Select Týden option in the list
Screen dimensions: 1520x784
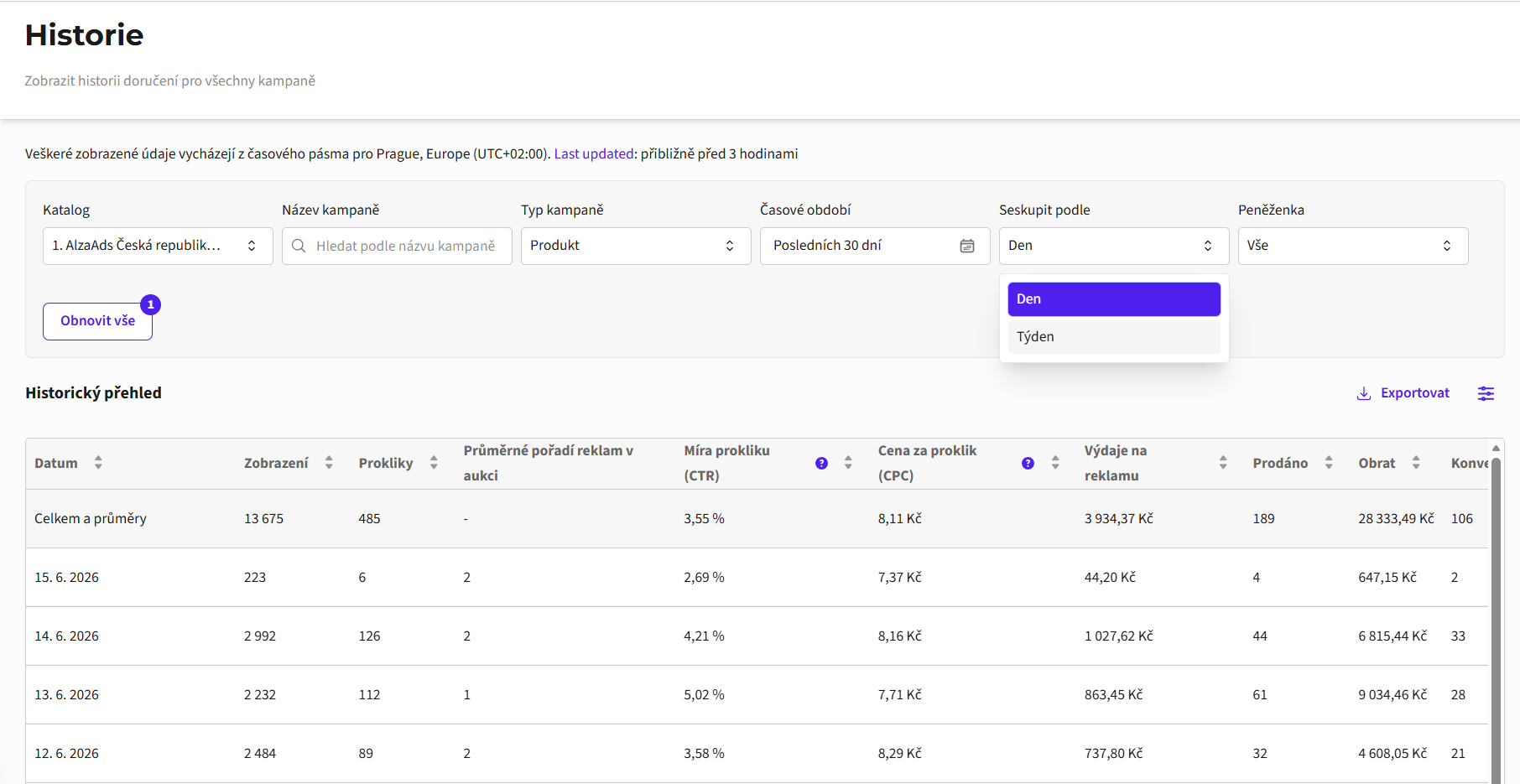pyautogui.click(x=1114, y=337)
